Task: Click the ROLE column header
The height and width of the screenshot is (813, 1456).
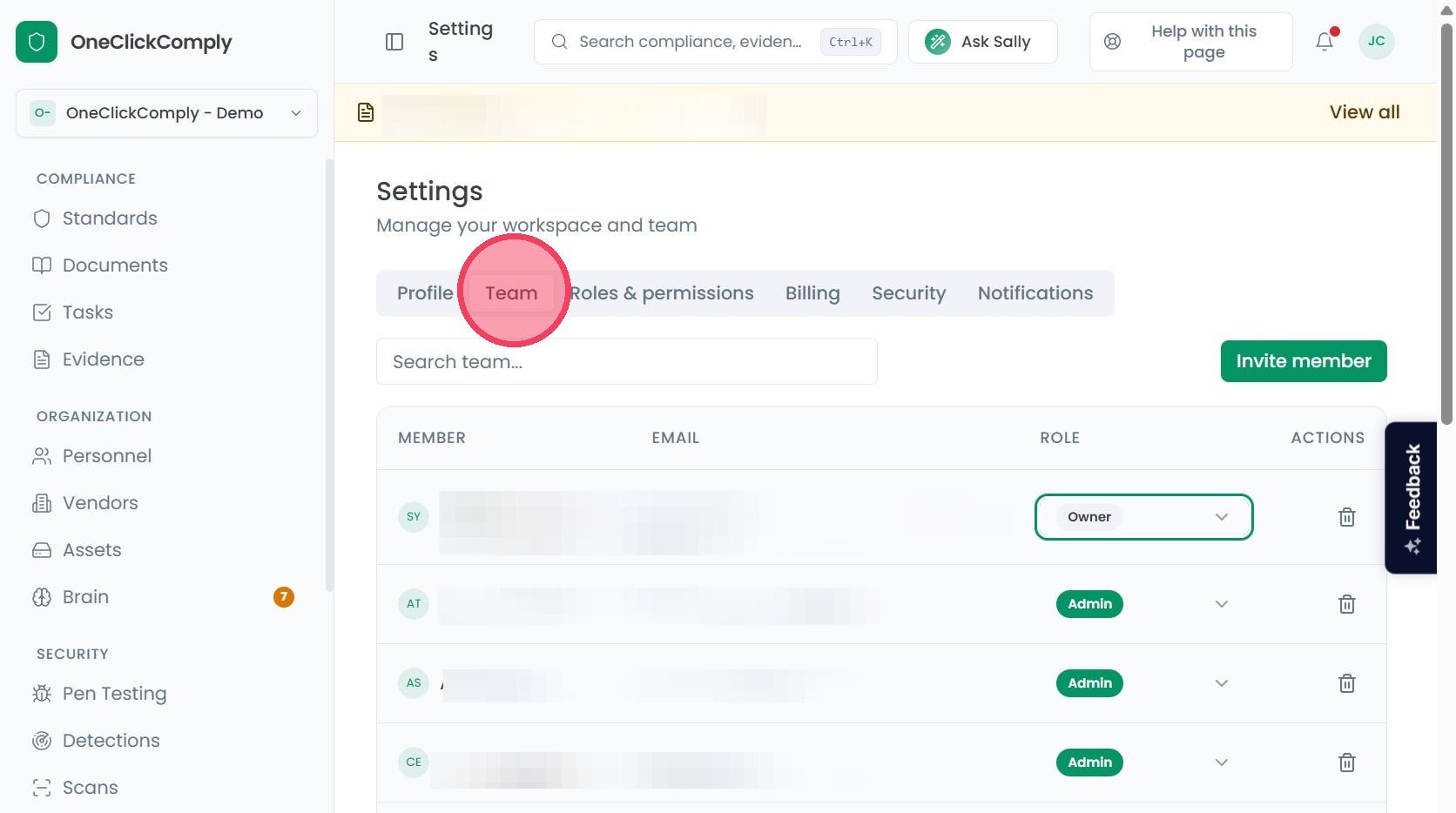Action: 1060,438
